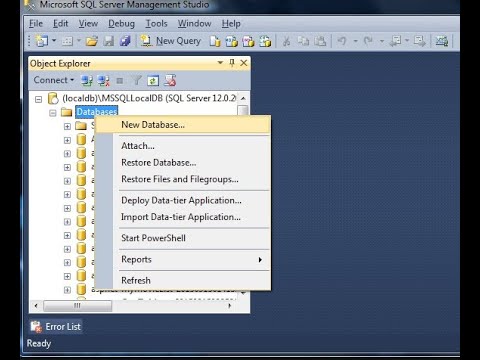The height and width of the screenshot is (360, 480).
Task: Select Restore Files and Filegroups...
Action: click(183, 179)
